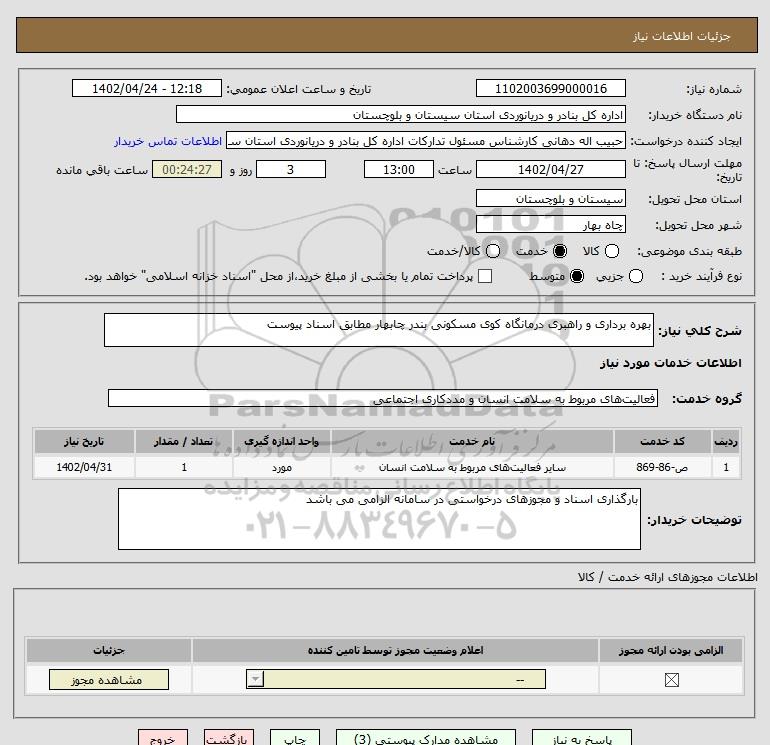Click the خروج exit button
Screen dimensions: 770x745
tap(163, 738)
